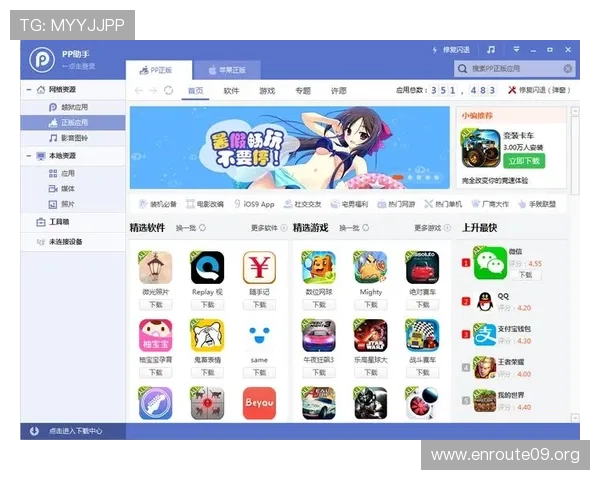Open the Replay video app icon
The image size is (600, 480).
pyautogui.click(x=207, y=267)
